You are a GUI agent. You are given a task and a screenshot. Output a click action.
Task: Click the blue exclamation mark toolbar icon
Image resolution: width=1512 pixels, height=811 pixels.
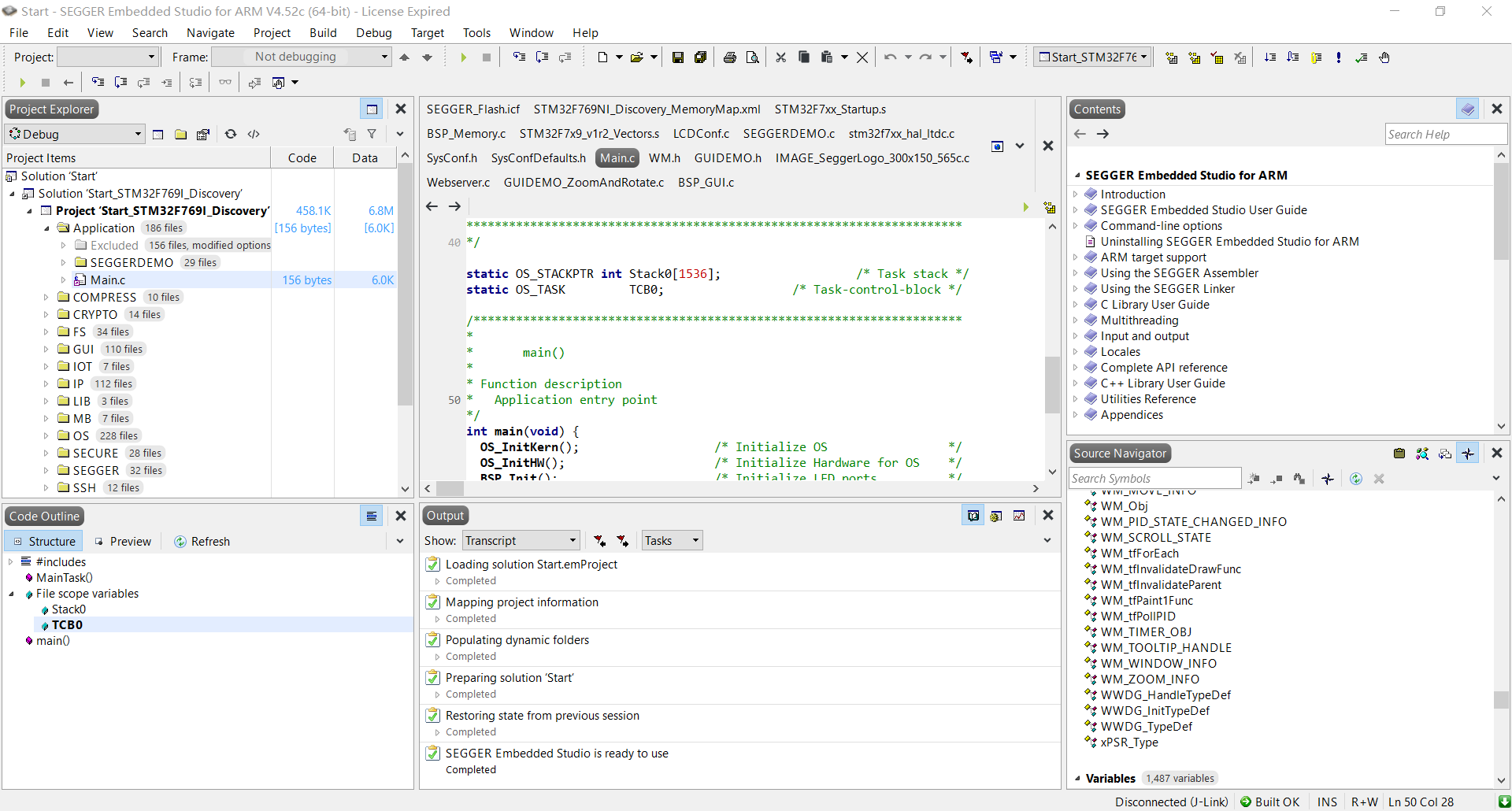coord(1339,57)
